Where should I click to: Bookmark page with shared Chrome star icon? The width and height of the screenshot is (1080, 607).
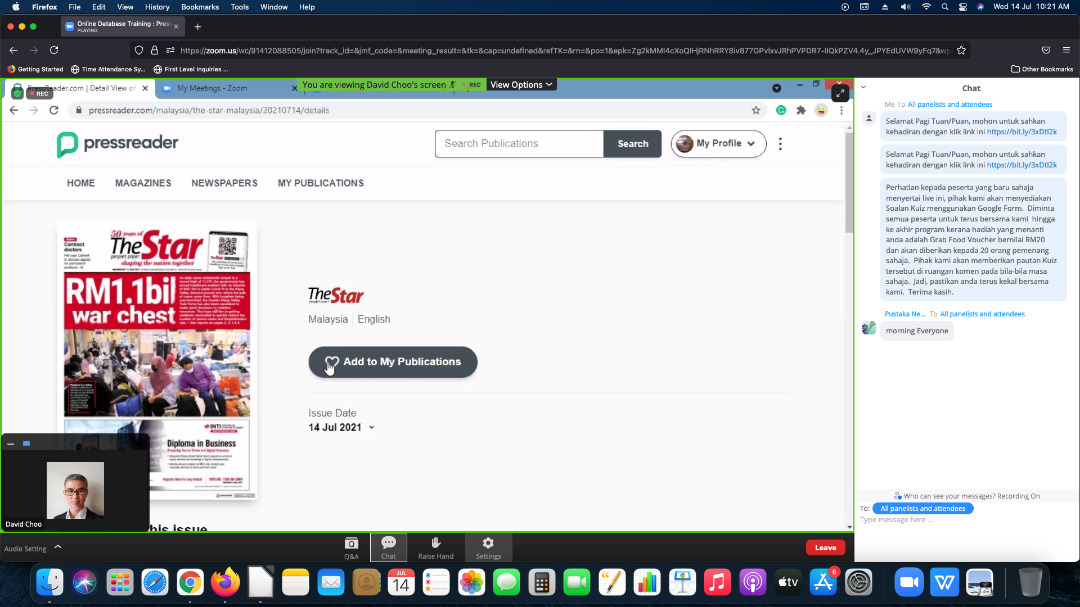click(x=756, y=110)
